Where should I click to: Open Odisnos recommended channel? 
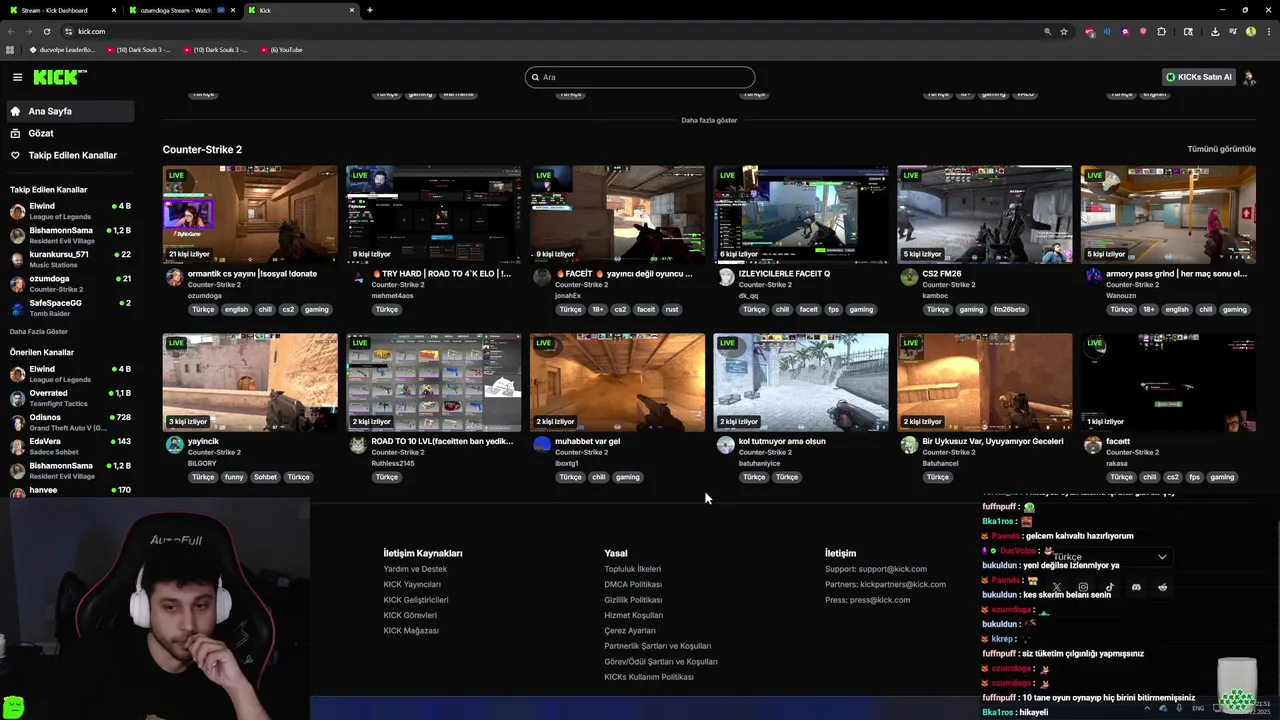(70, 422)
